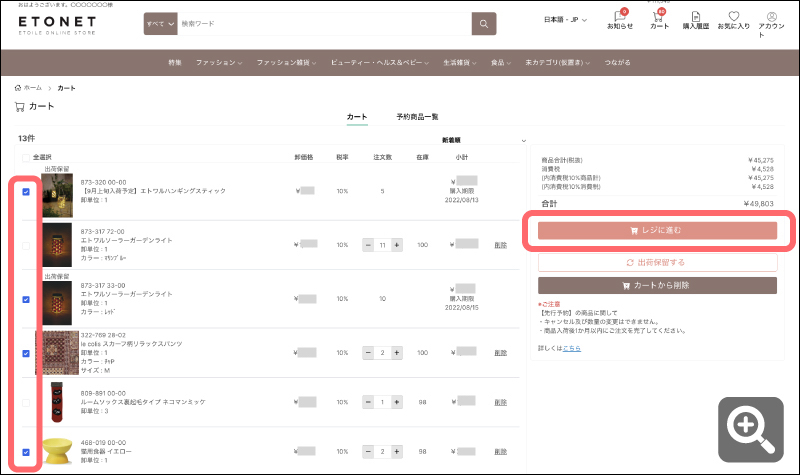This screenshot has width=800, height=475.
Task: Decrease quantity of スカーフ柄リラックスパンツ
Action: click(368, 353)
